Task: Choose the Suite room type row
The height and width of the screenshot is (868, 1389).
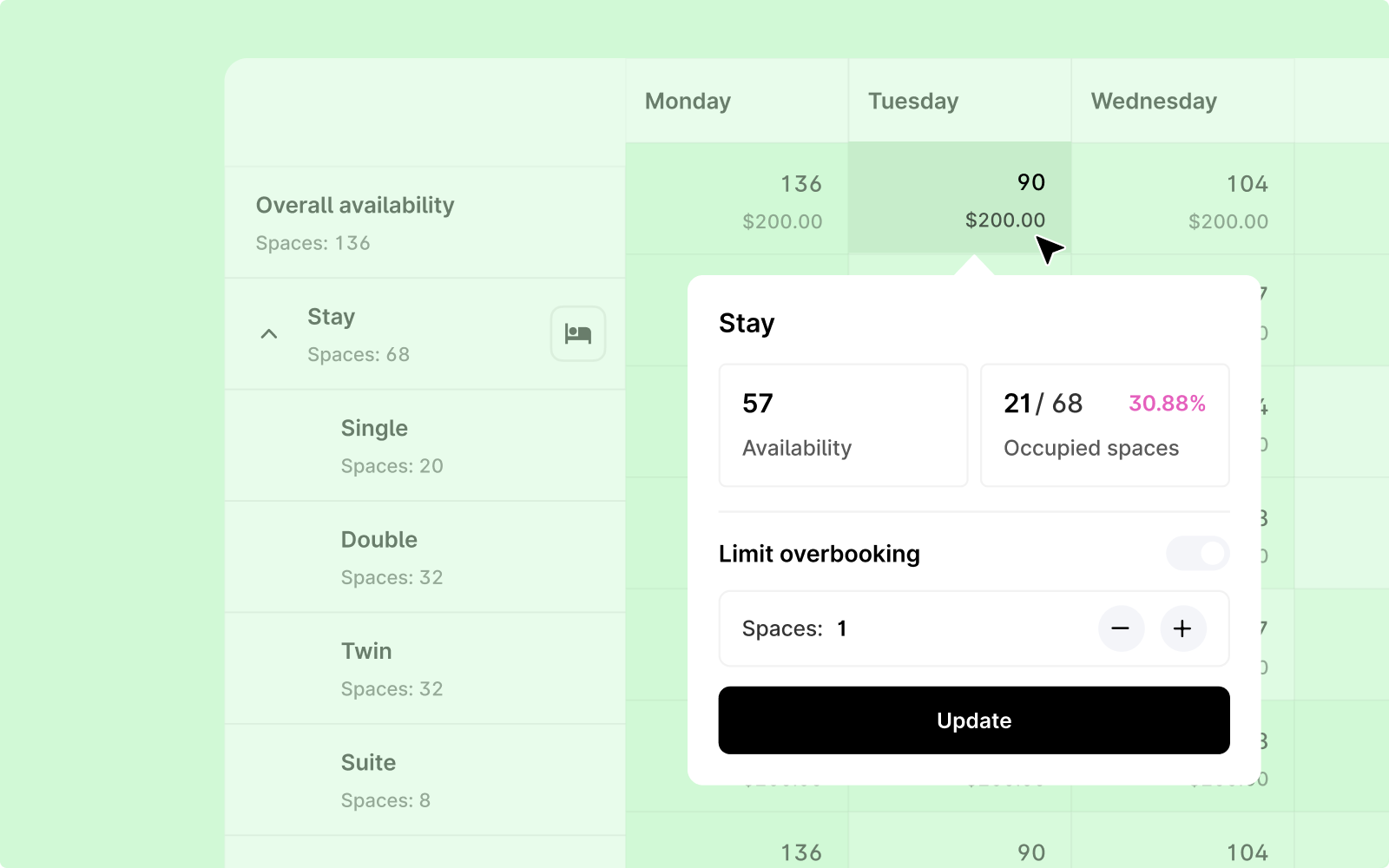Action: (425, 780)
